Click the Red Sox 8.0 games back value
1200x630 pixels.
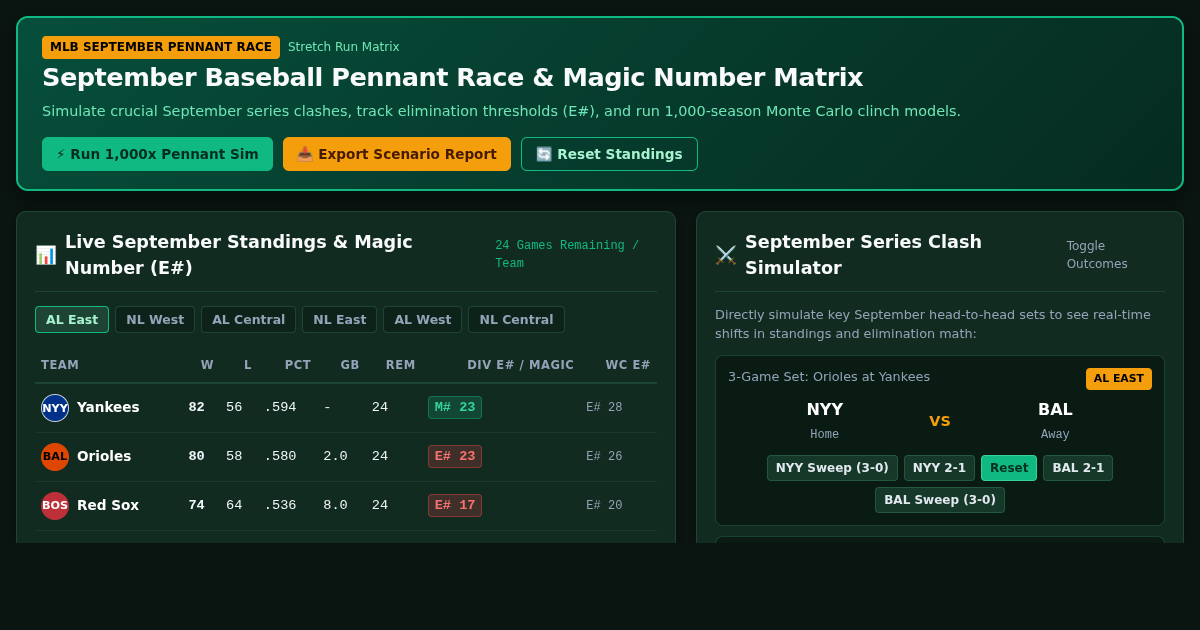[335, 506]
